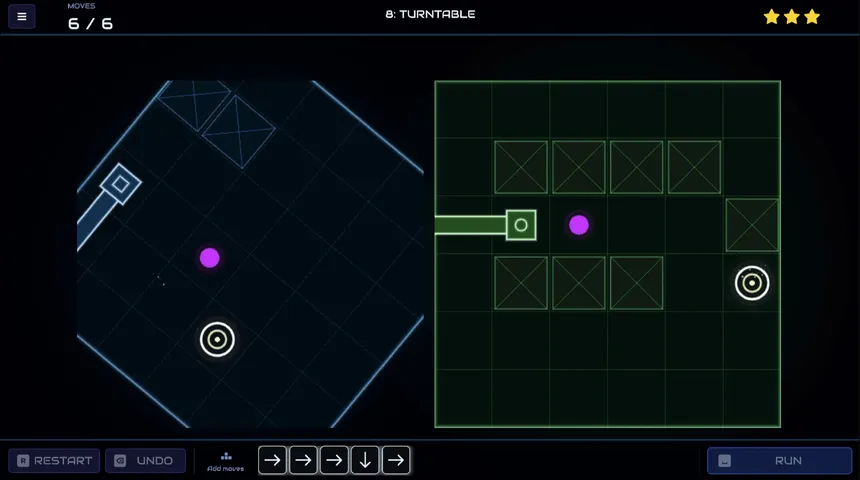860x480 pixels.
Task: Click the '6 / 6' moves counter
Action: click(x=90, y=24)
